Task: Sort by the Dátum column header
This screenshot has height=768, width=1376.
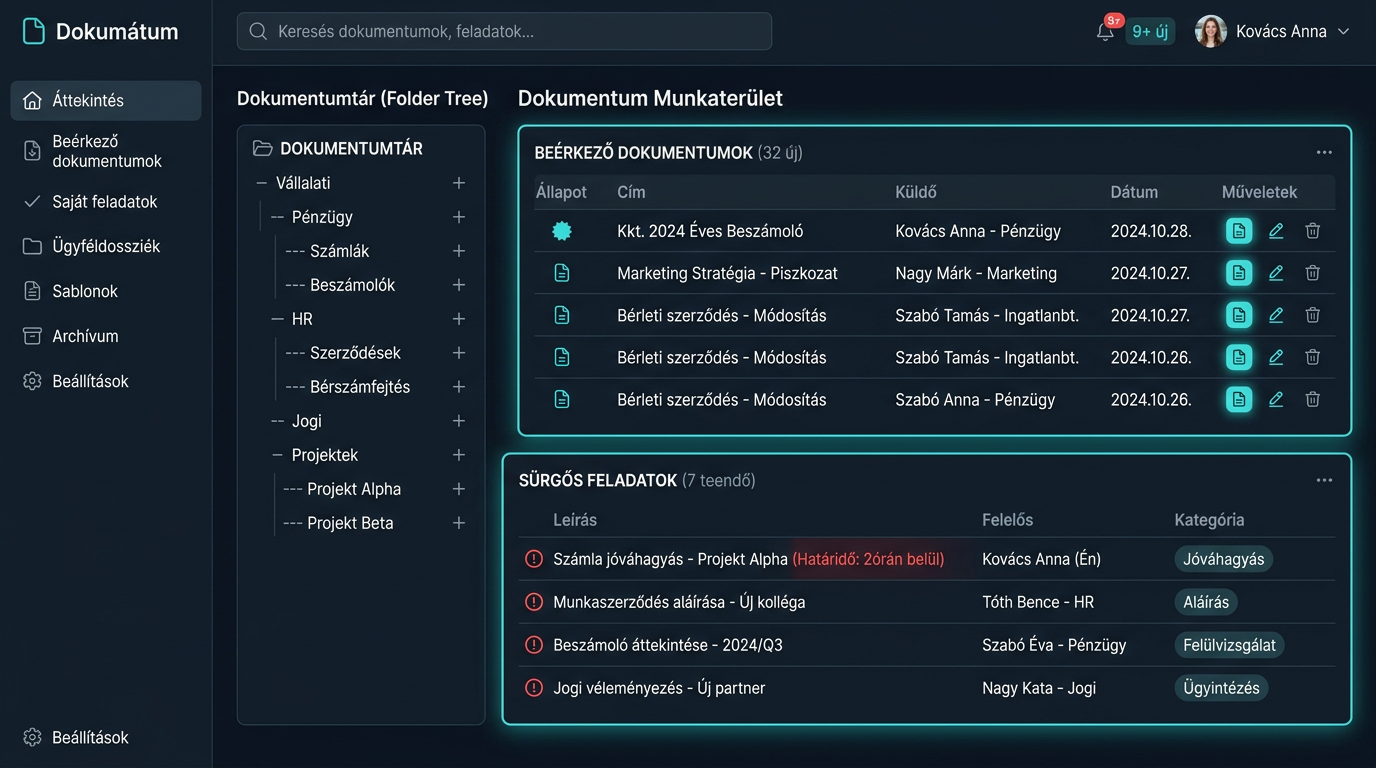Action: pos(1134,192)
